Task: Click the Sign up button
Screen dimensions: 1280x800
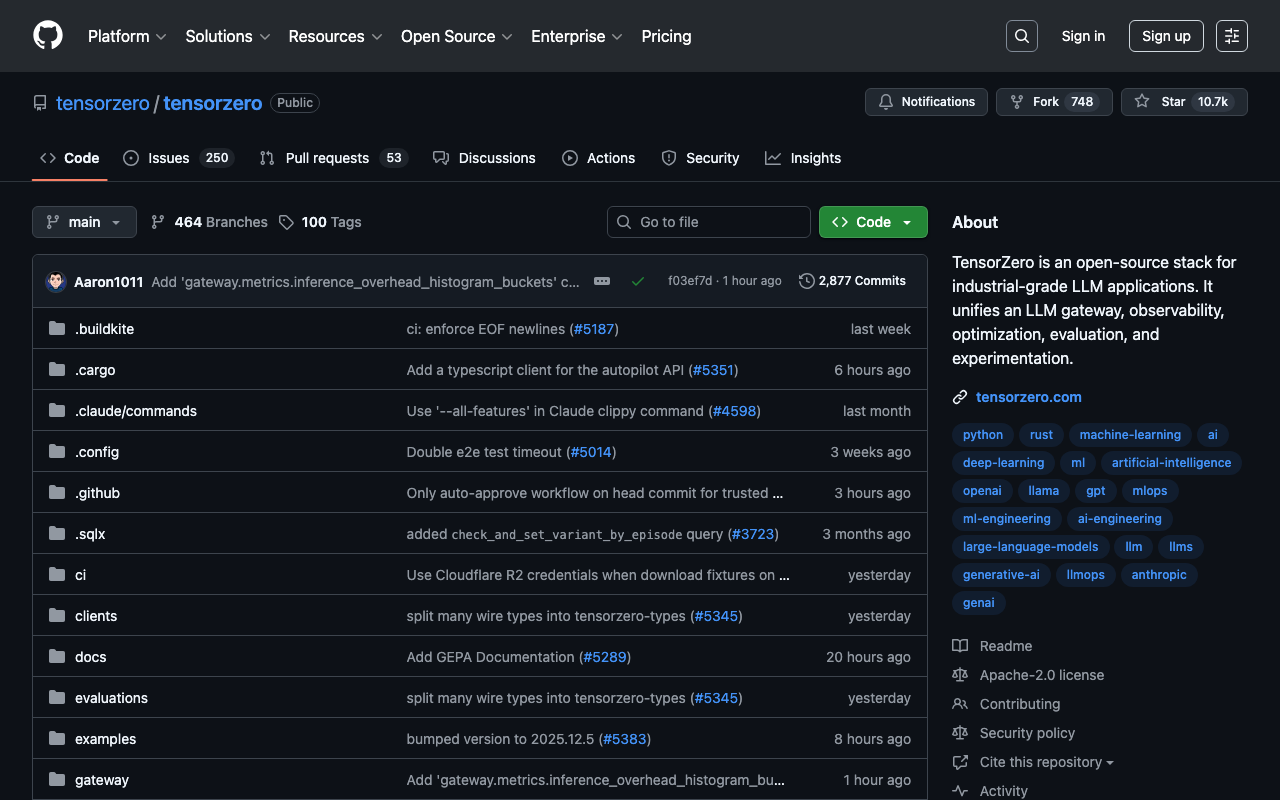Action: [x=1166, y=36]
